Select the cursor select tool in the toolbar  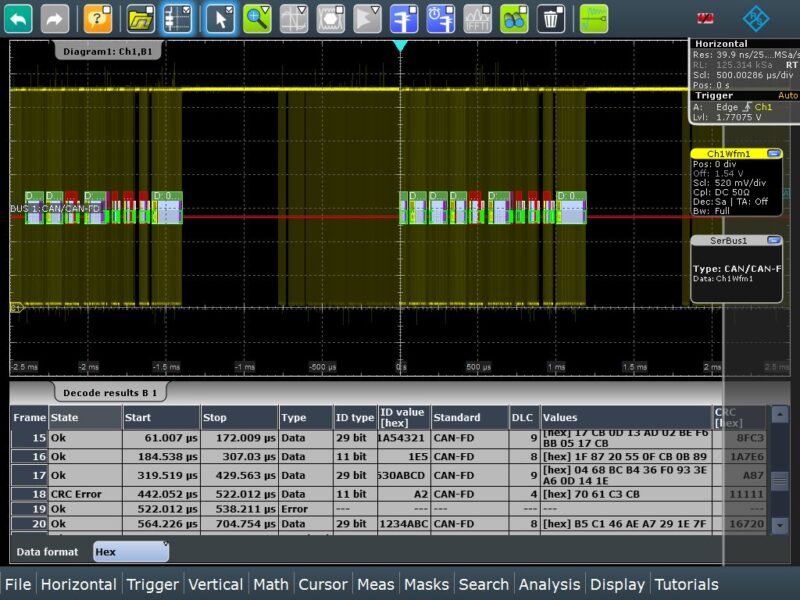[220, 18]
